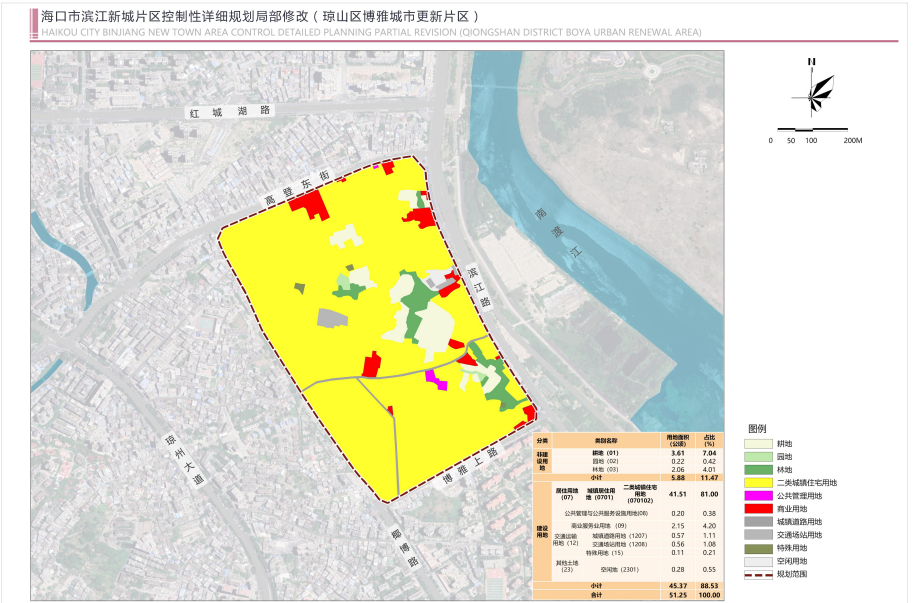Click the 博雅上路 road label

tap(470, 467)
